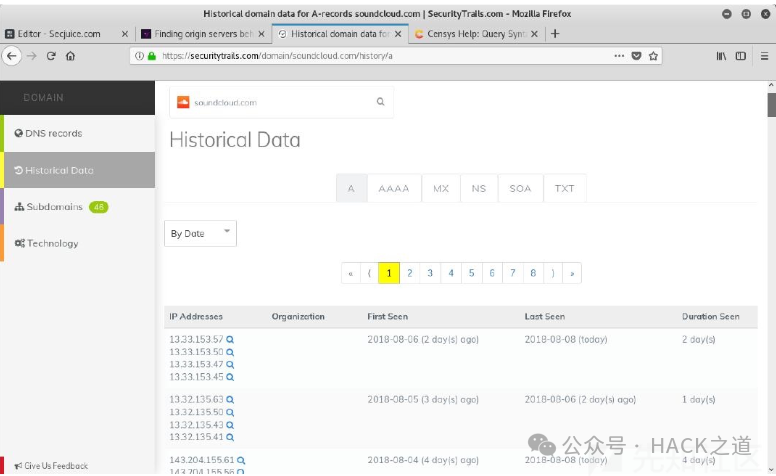Click the IP Addresses column header
This screenshot has width=776, height=476.
pyautogui.click(x=196, y=317)
